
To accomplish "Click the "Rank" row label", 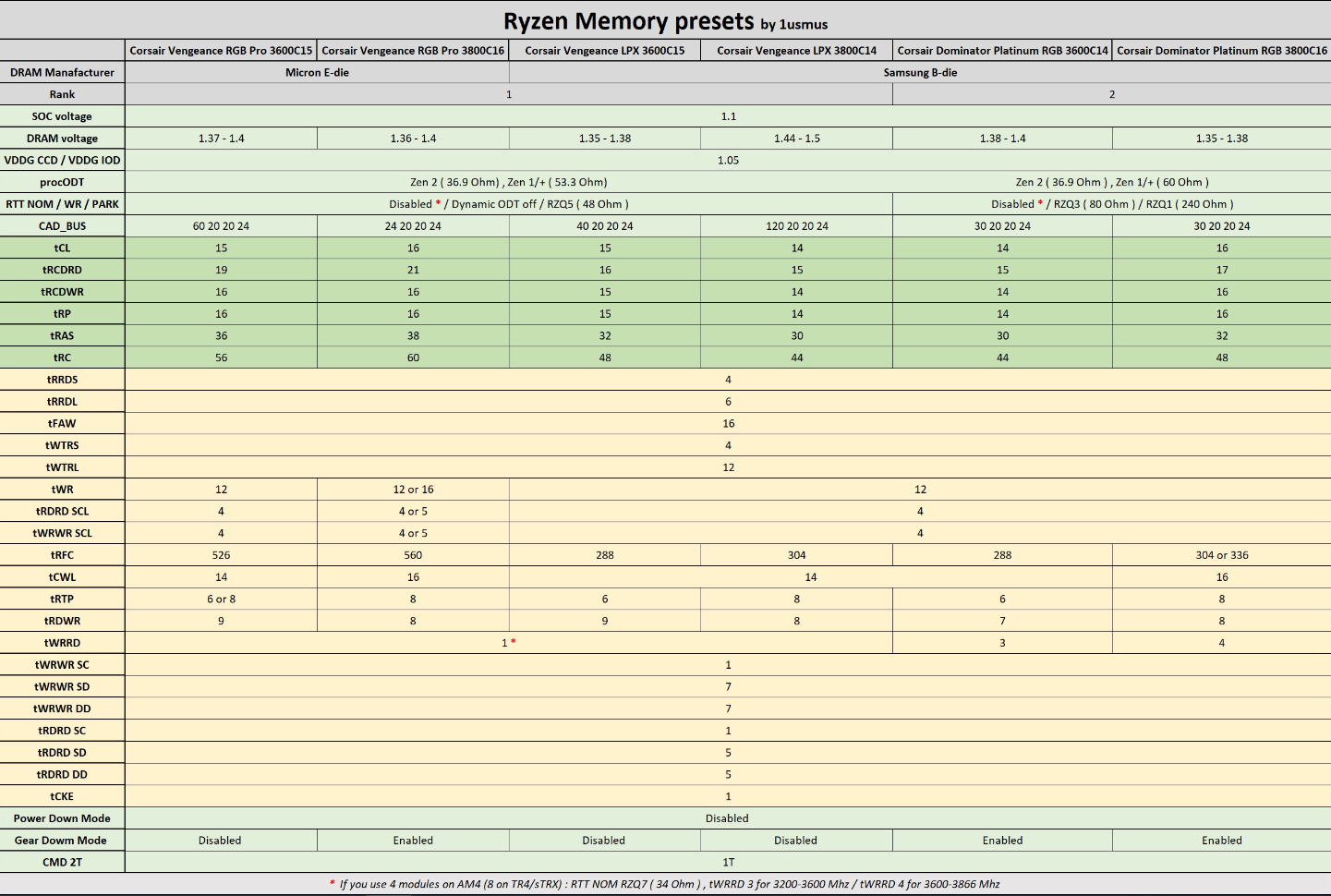I will [62, 94].
